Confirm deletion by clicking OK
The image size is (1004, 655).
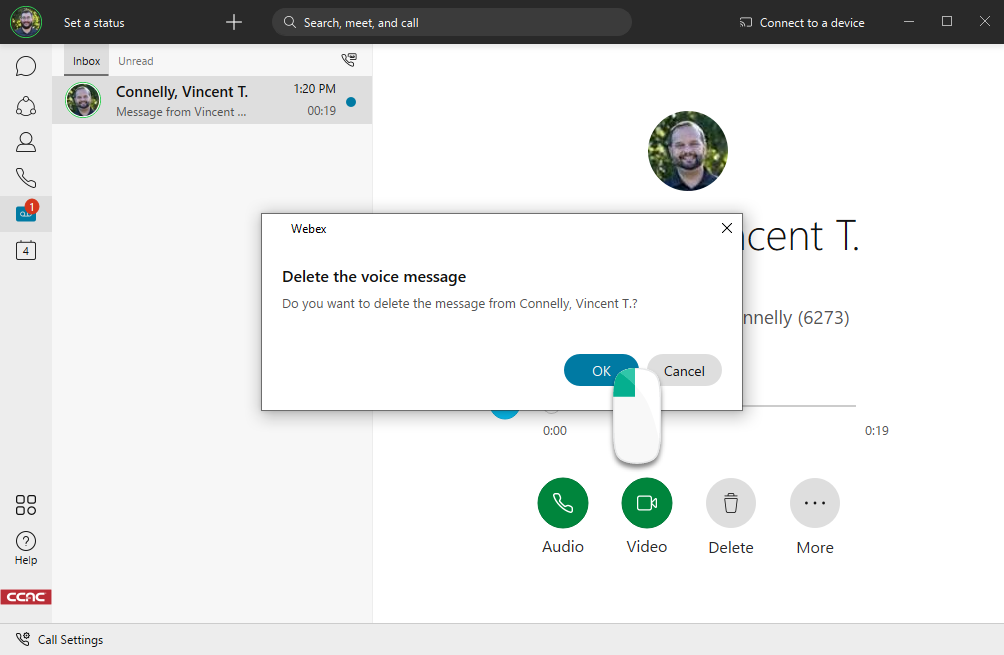[601, 370]
